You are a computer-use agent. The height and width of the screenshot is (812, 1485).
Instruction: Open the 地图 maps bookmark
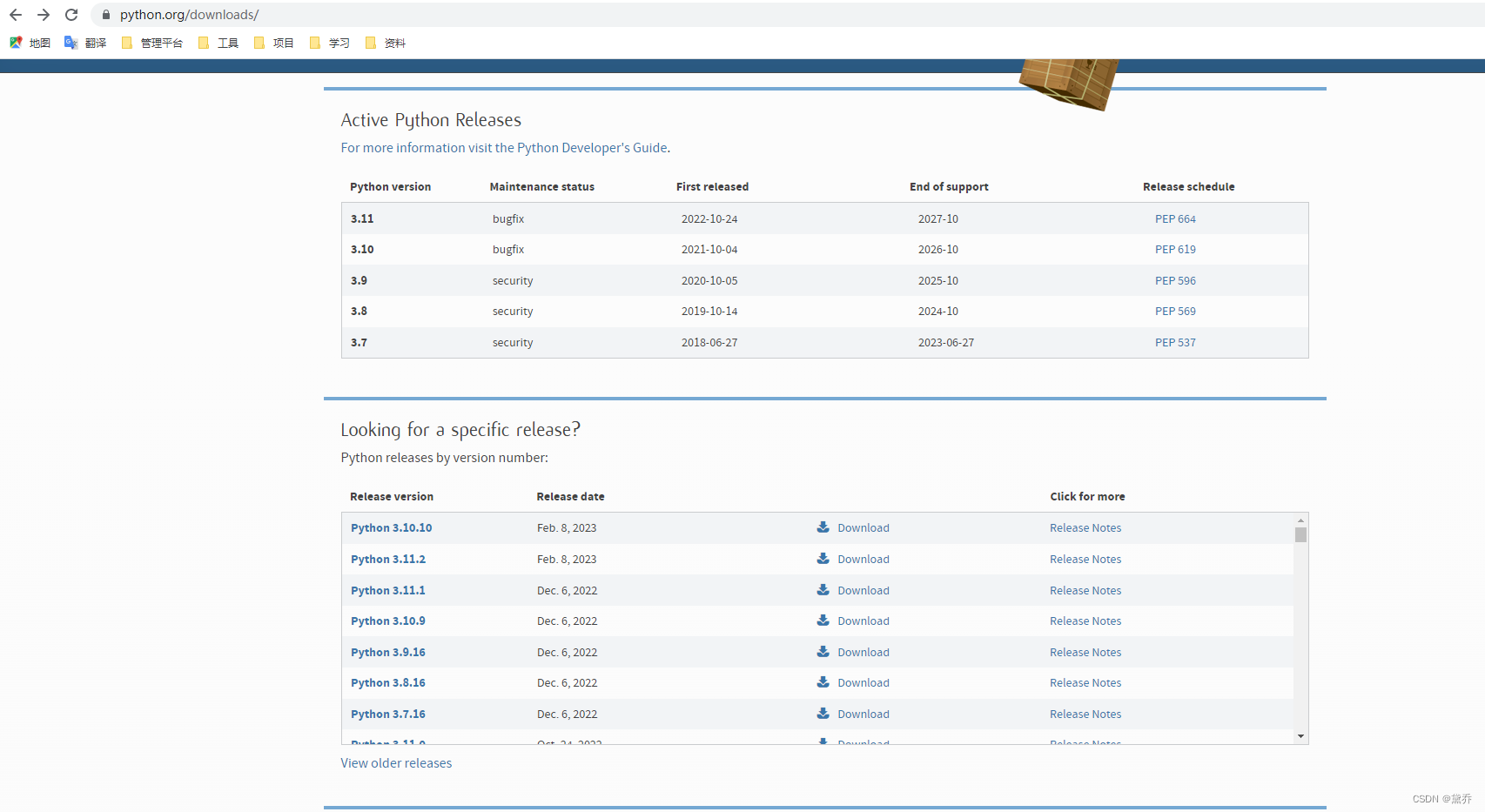[x=30, y=43]
